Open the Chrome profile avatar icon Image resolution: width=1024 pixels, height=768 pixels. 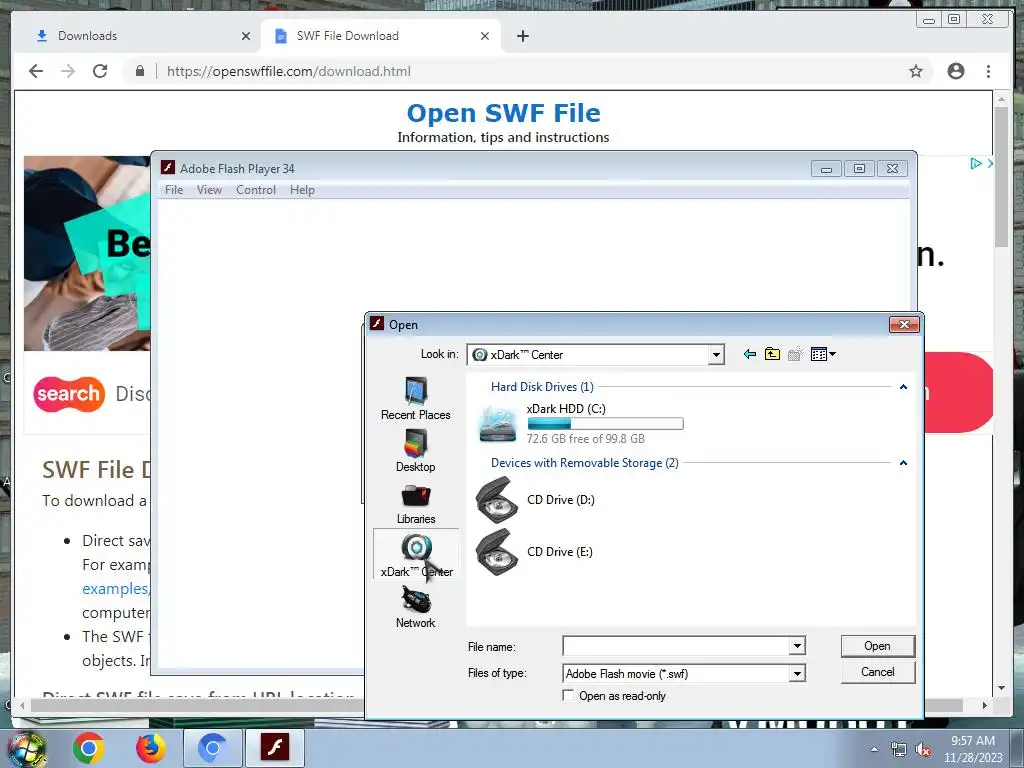(955, 71)
